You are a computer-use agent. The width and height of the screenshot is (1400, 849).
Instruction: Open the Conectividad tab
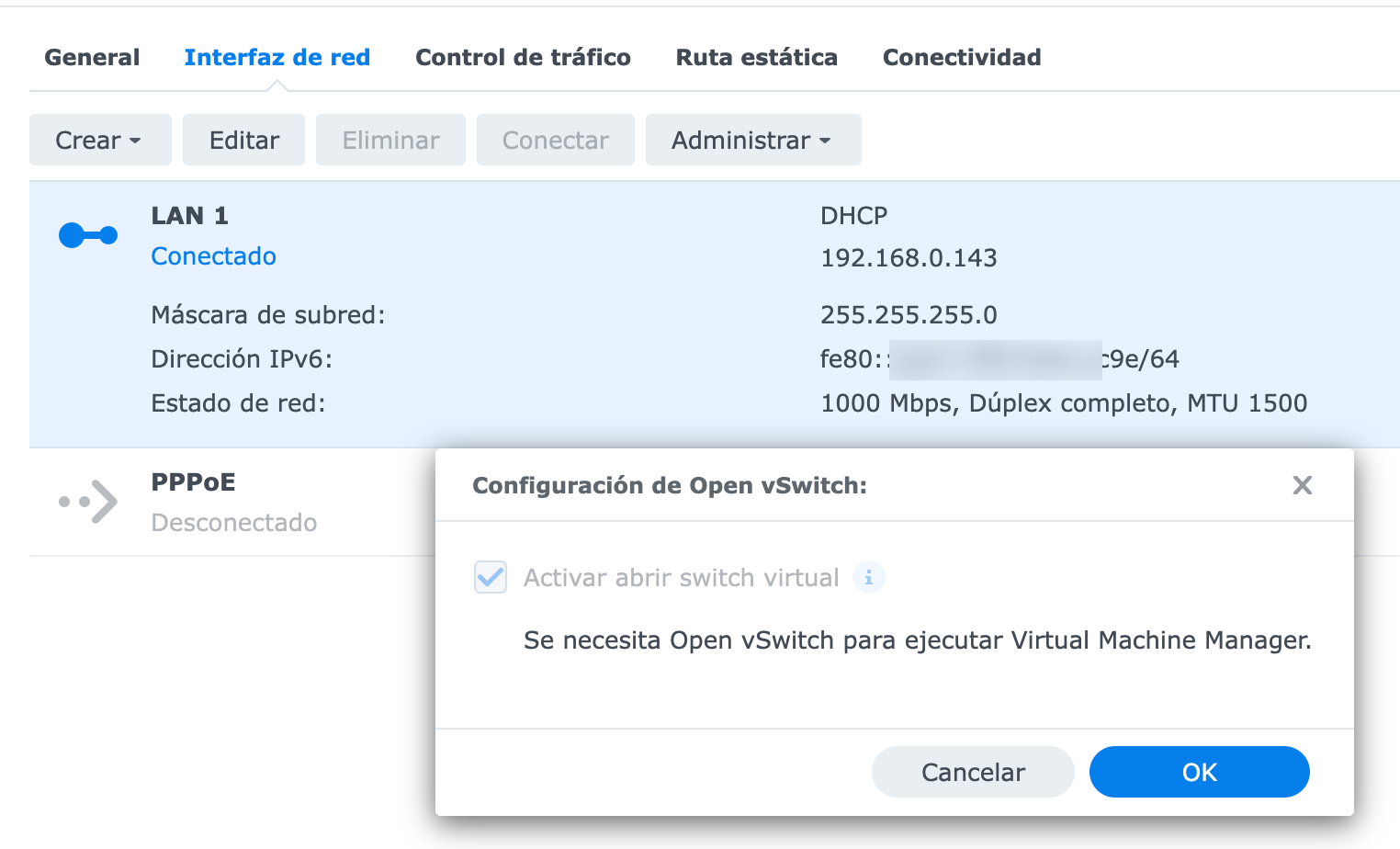point(961,57)
